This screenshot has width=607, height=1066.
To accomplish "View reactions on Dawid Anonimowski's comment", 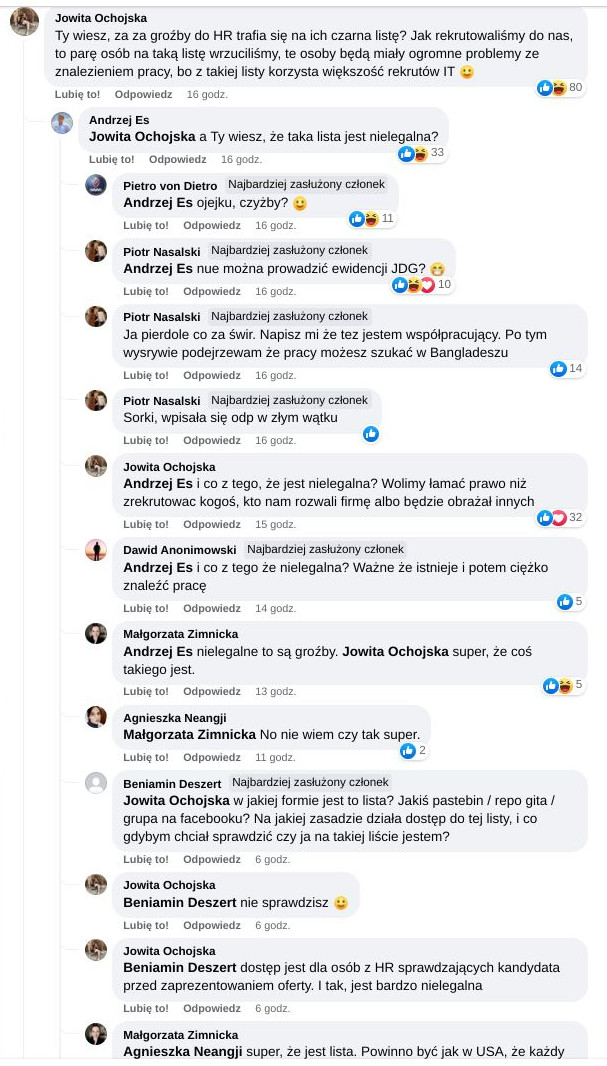I will tap(570, 601).
